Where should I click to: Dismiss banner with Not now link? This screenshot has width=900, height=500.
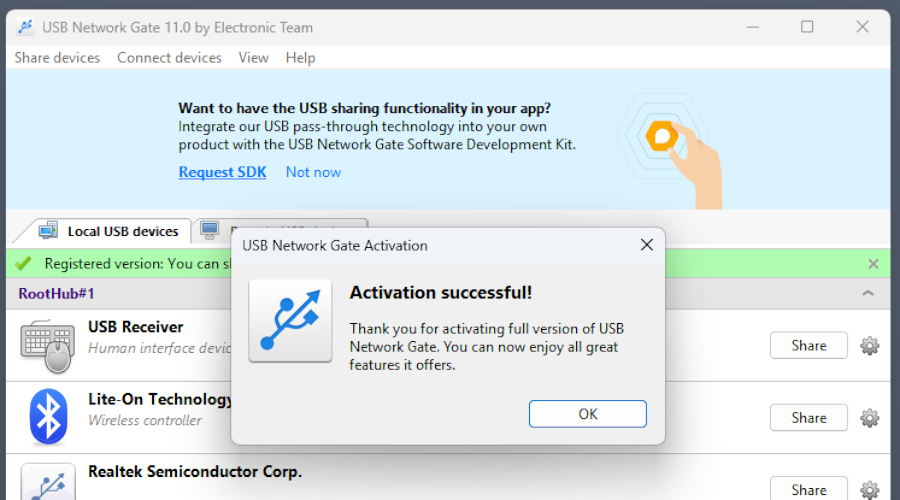click(x=313, y=172)
